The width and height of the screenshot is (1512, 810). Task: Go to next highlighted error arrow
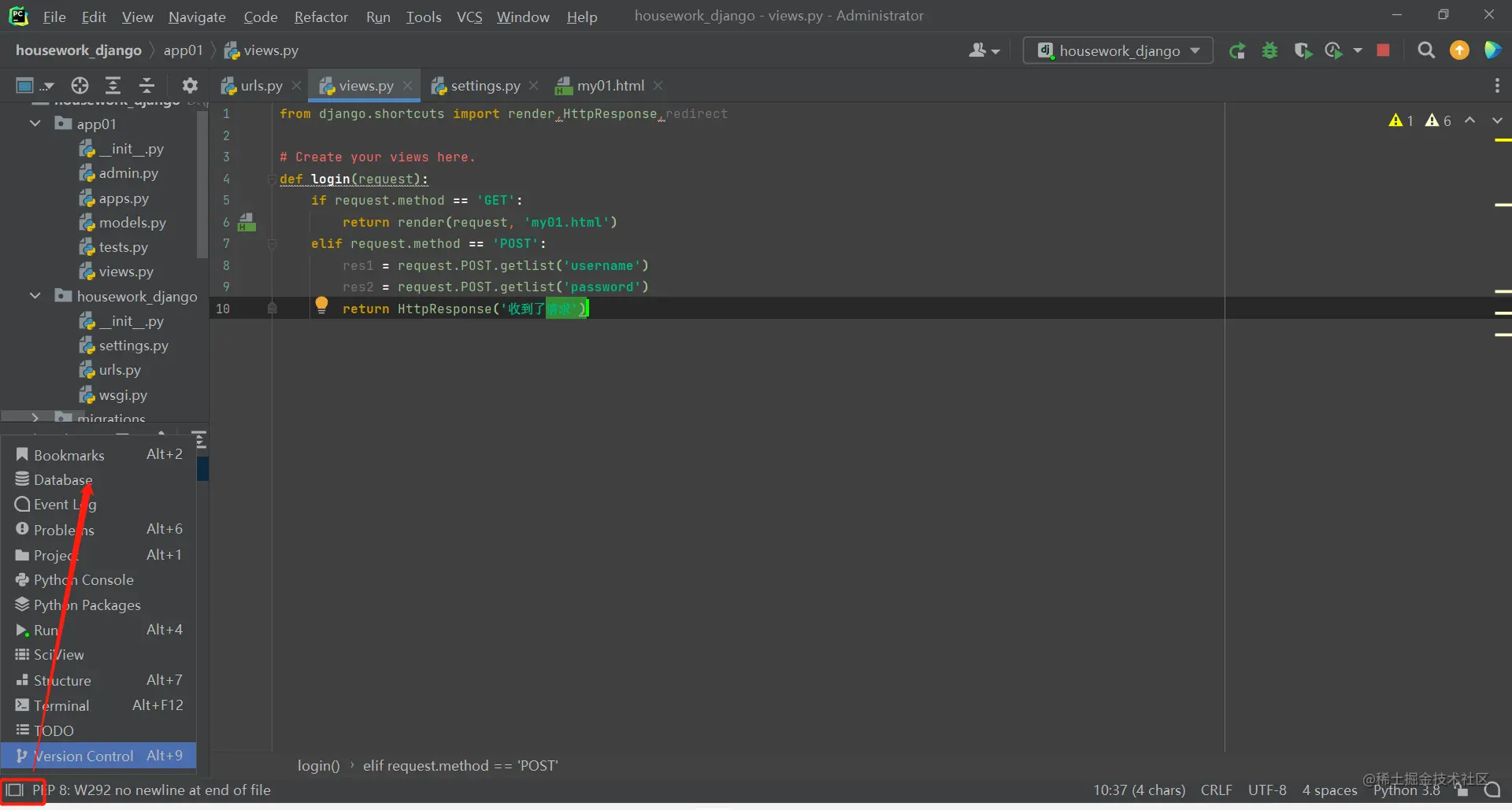[1497, 120]
